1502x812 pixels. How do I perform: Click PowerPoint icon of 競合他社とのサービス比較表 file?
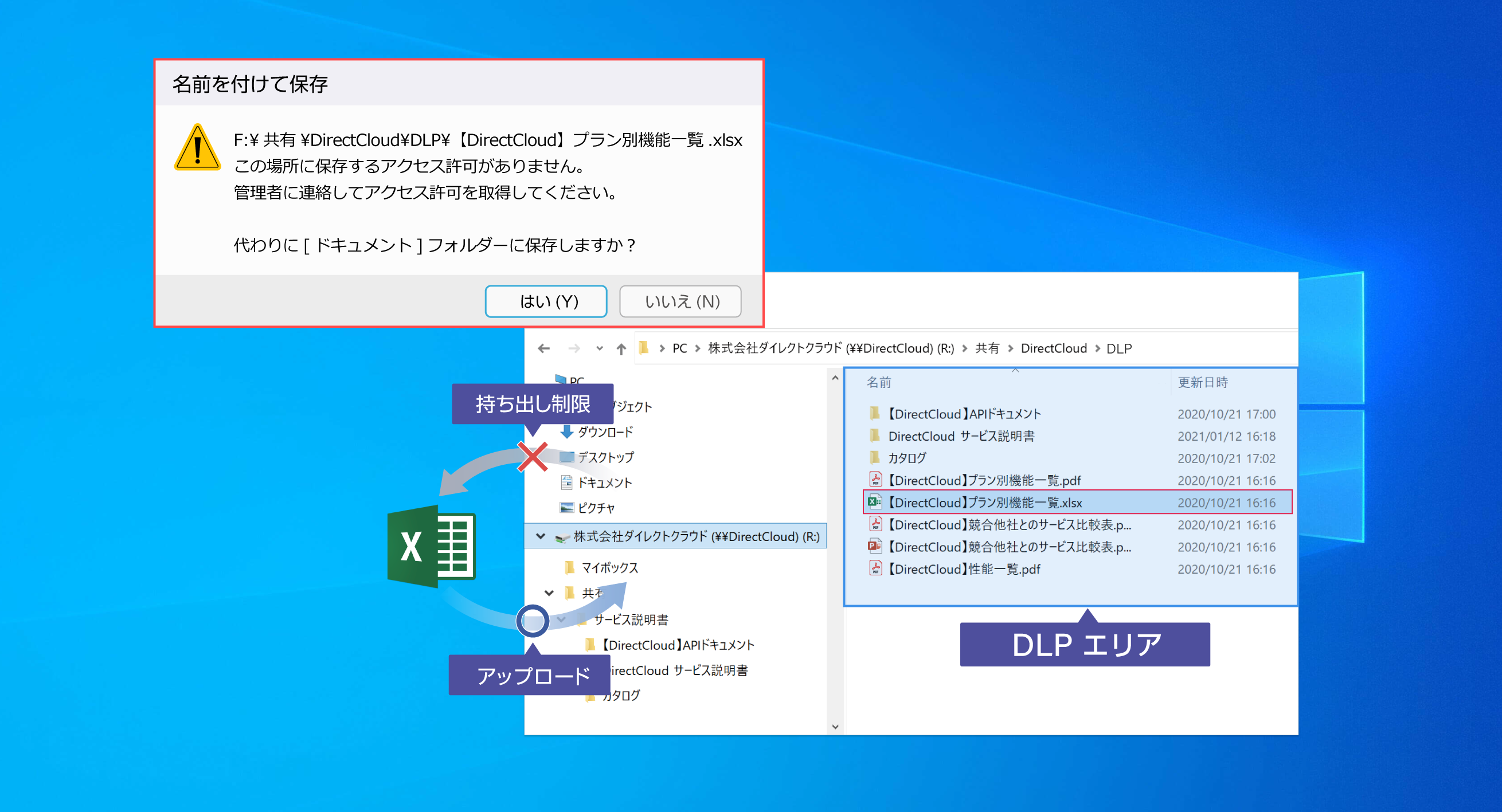coord(875,546)
